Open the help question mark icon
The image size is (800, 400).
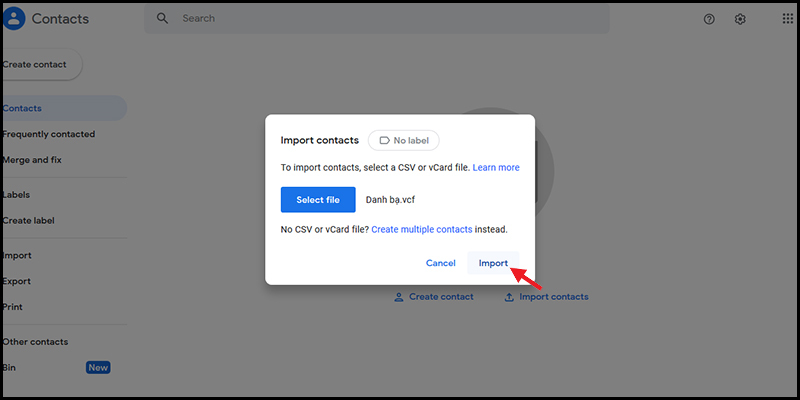(709, 19)
